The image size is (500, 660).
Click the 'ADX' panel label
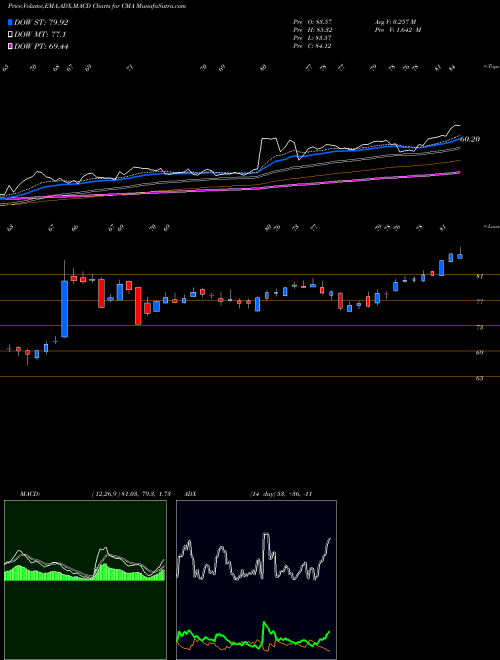(190, 494)
